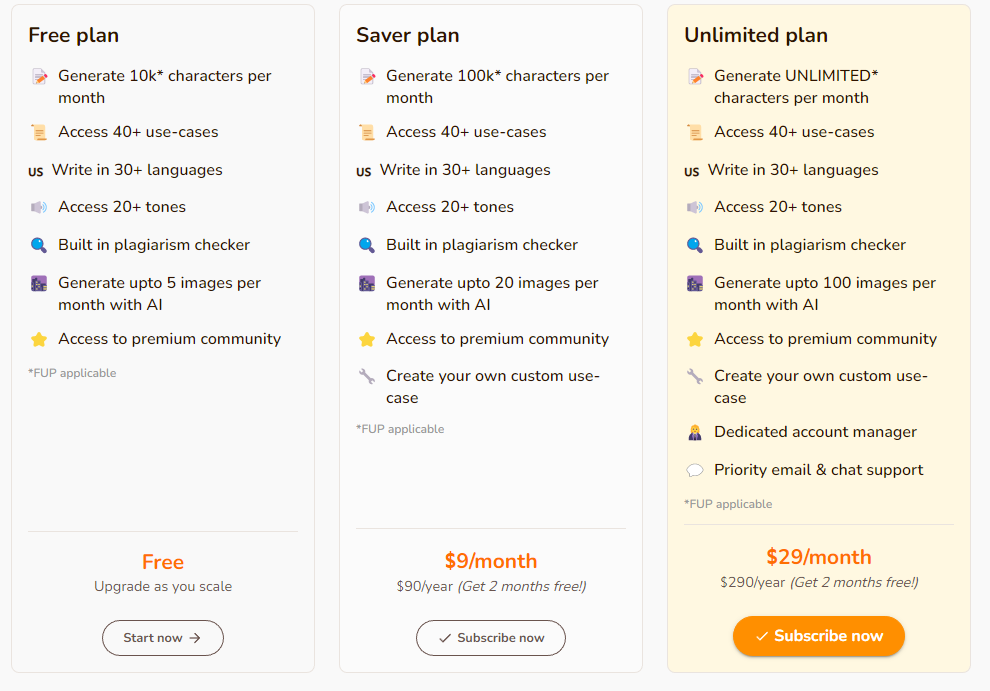This screenshot has width=990, height=691.
Task: Click the pencil-note icon in Free plan
Action: [39, 77]
